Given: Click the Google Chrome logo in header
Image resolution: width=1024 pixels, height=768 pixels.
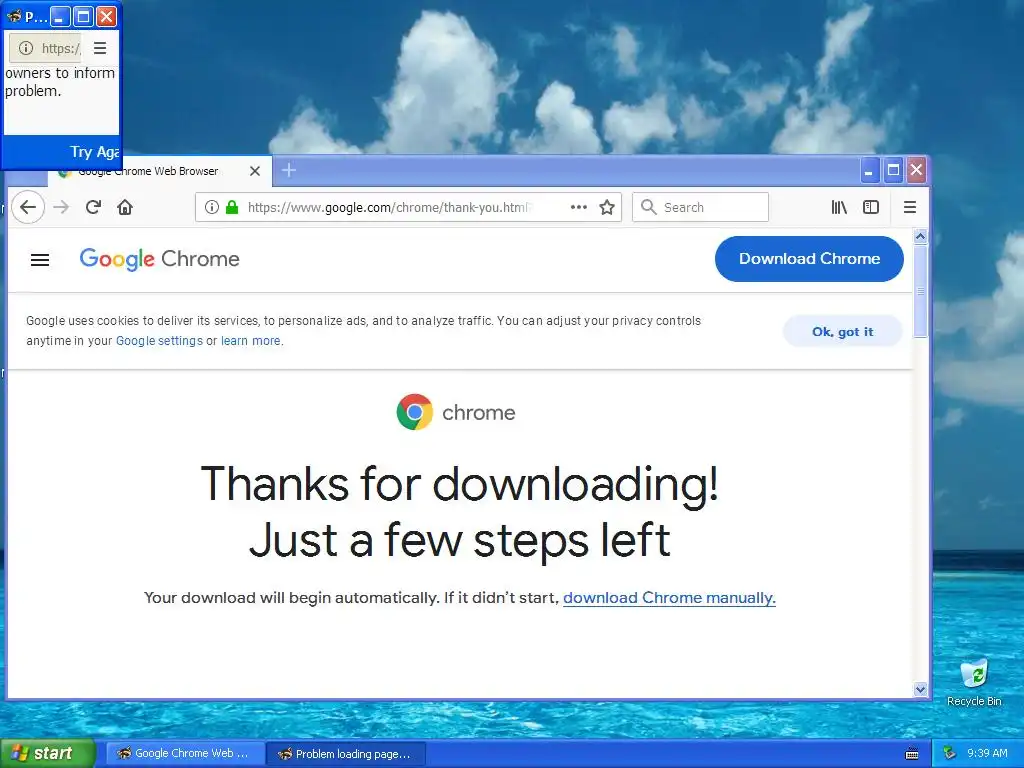Looking at the screenshot, I should pyautogui.click(x=159, y=259).
